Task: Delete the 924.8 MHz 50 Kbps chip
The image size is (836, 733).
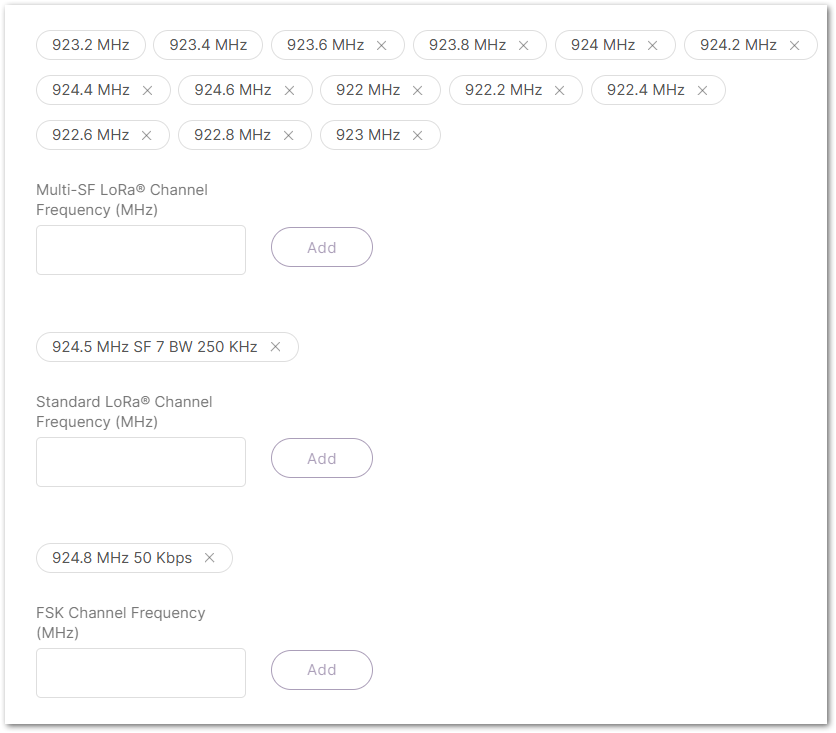Action: [209, 558]
